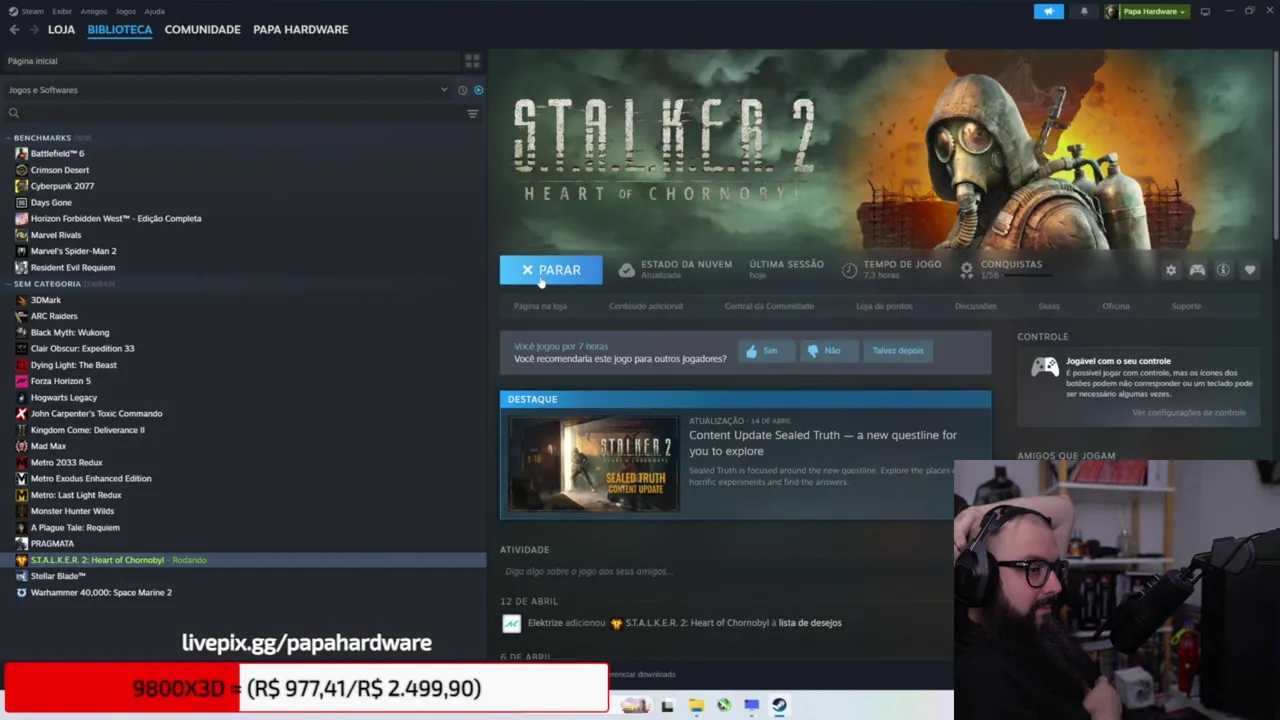This screenshot has width=1280, height=720.
Task: Open Loja de pontos tab
Action: point(884,306)
